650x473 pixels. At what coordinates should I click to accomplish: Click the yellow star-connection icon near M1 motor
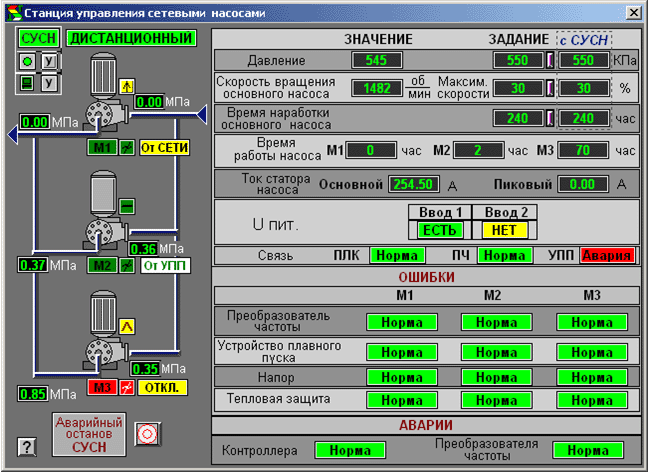126,86
